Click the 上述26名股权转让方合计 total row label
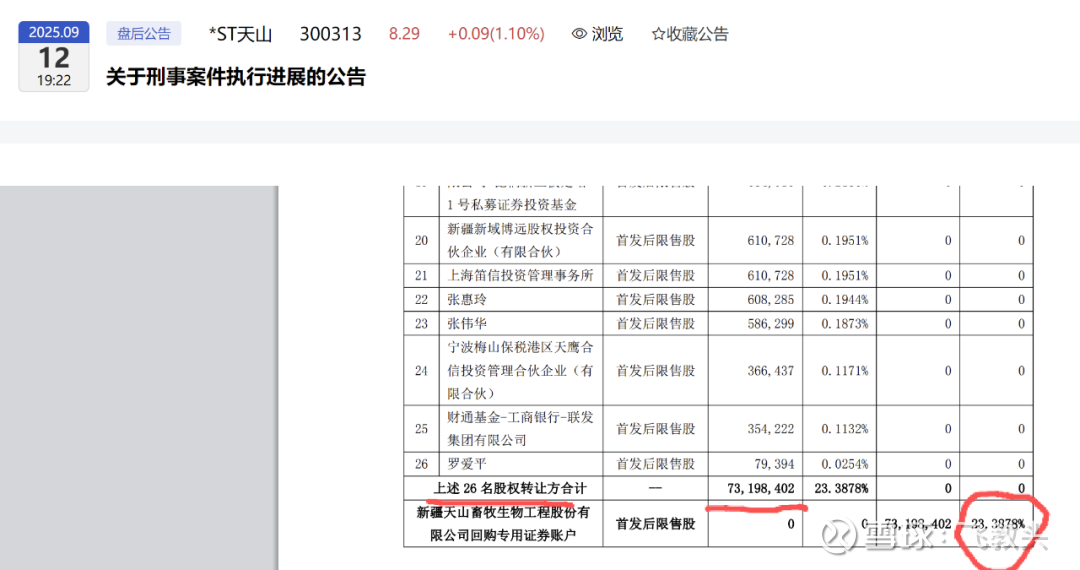 point(510,488)
